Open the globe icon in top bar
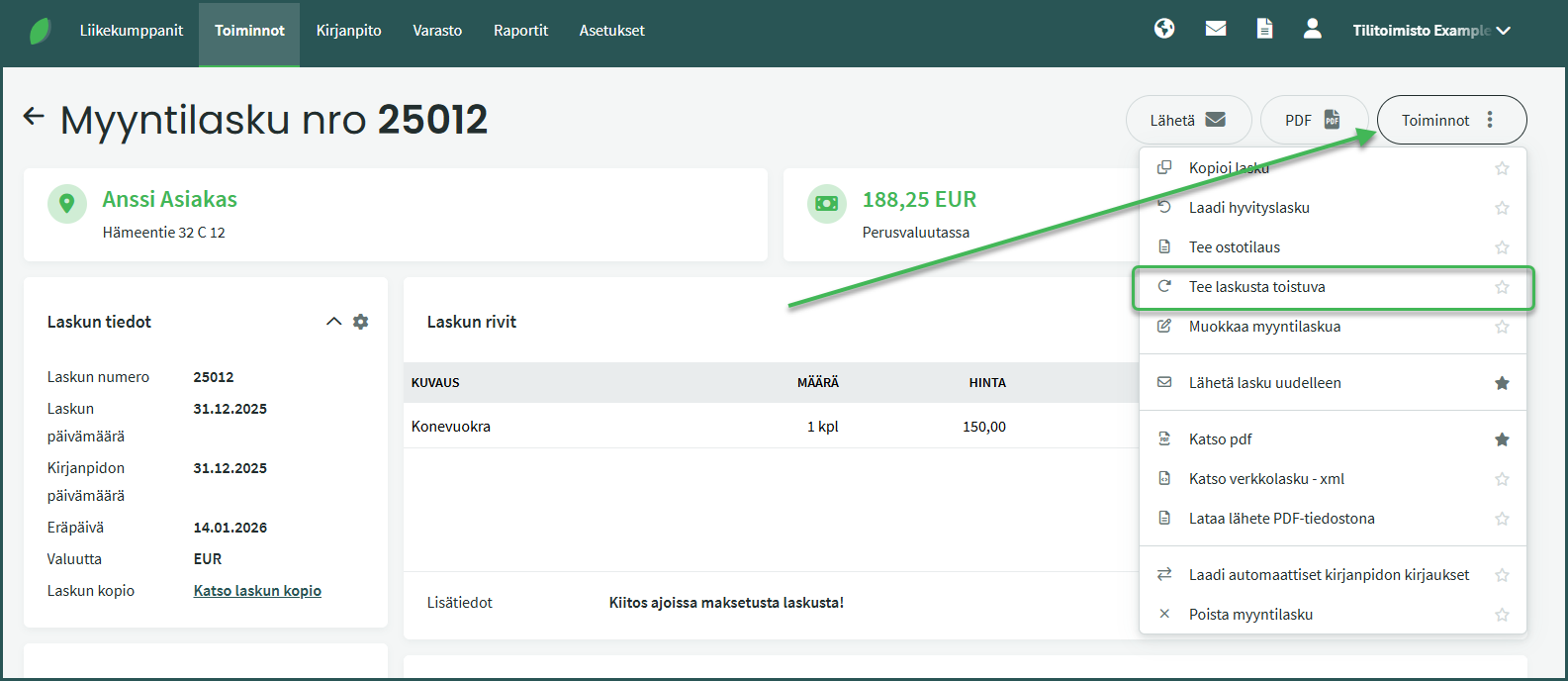This screenshot has width=1568, height=681. [x=1164, y=29]
